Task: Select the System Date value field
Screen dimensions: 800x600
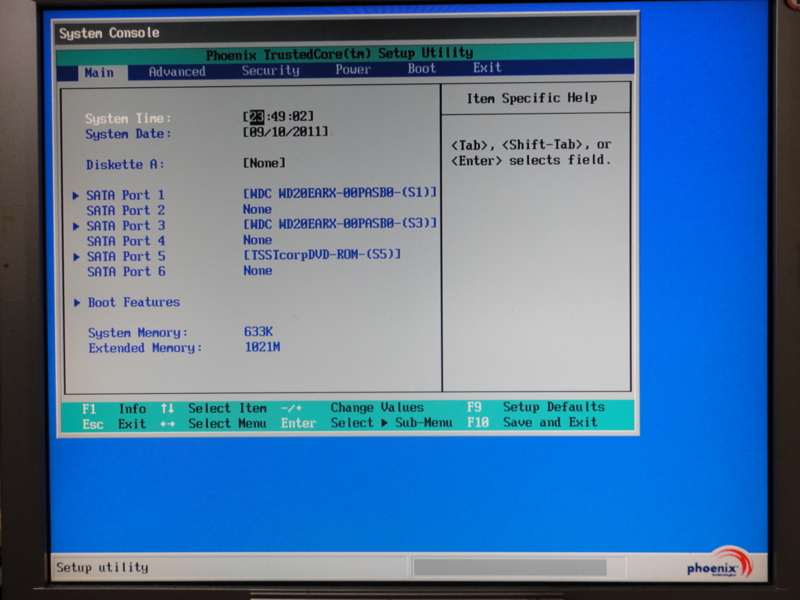Action: pyautogui.click(x=286, y=132)
